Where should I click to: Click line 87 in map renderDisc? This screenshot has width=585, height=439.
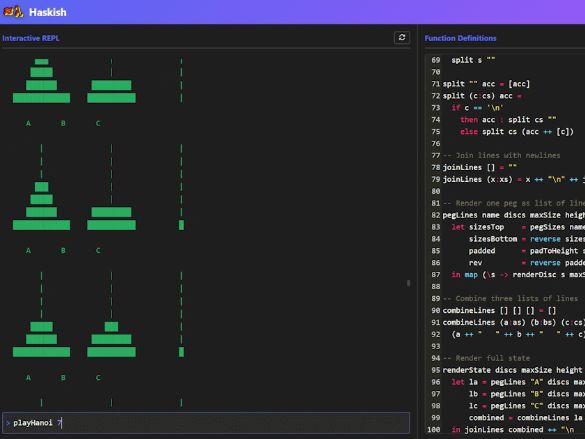[x=518, y=275]
